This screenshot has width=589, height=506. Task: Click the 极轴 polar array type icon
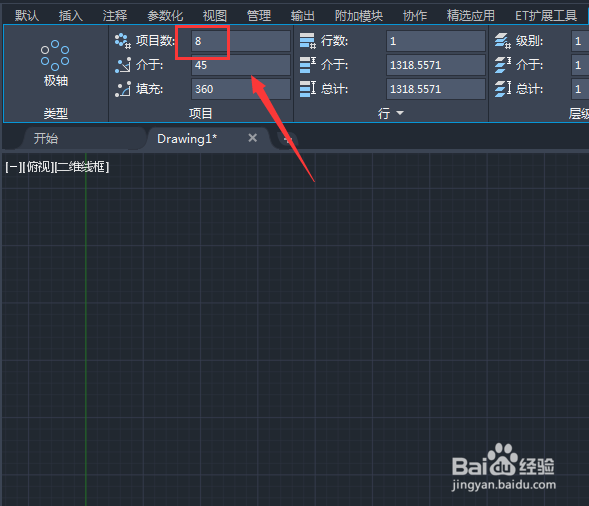[x=55, y=55]
